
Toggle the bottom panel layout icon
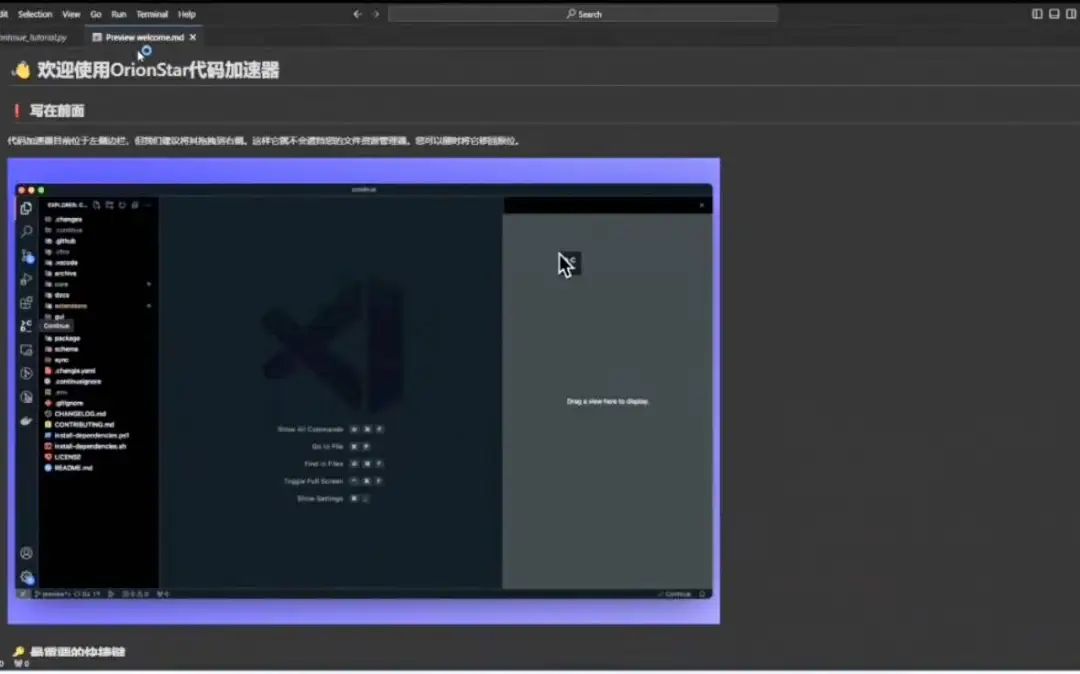[1055, 14]
